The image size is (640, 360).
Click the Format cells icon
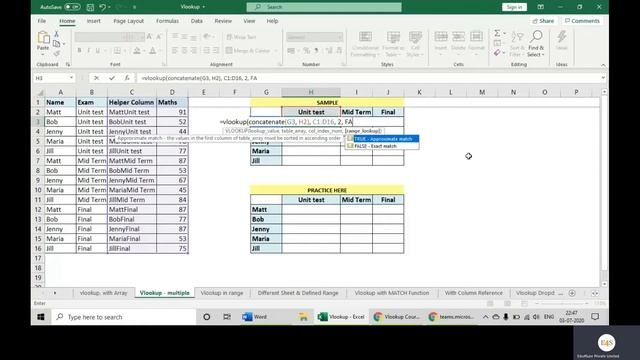(x=476, y=38)
